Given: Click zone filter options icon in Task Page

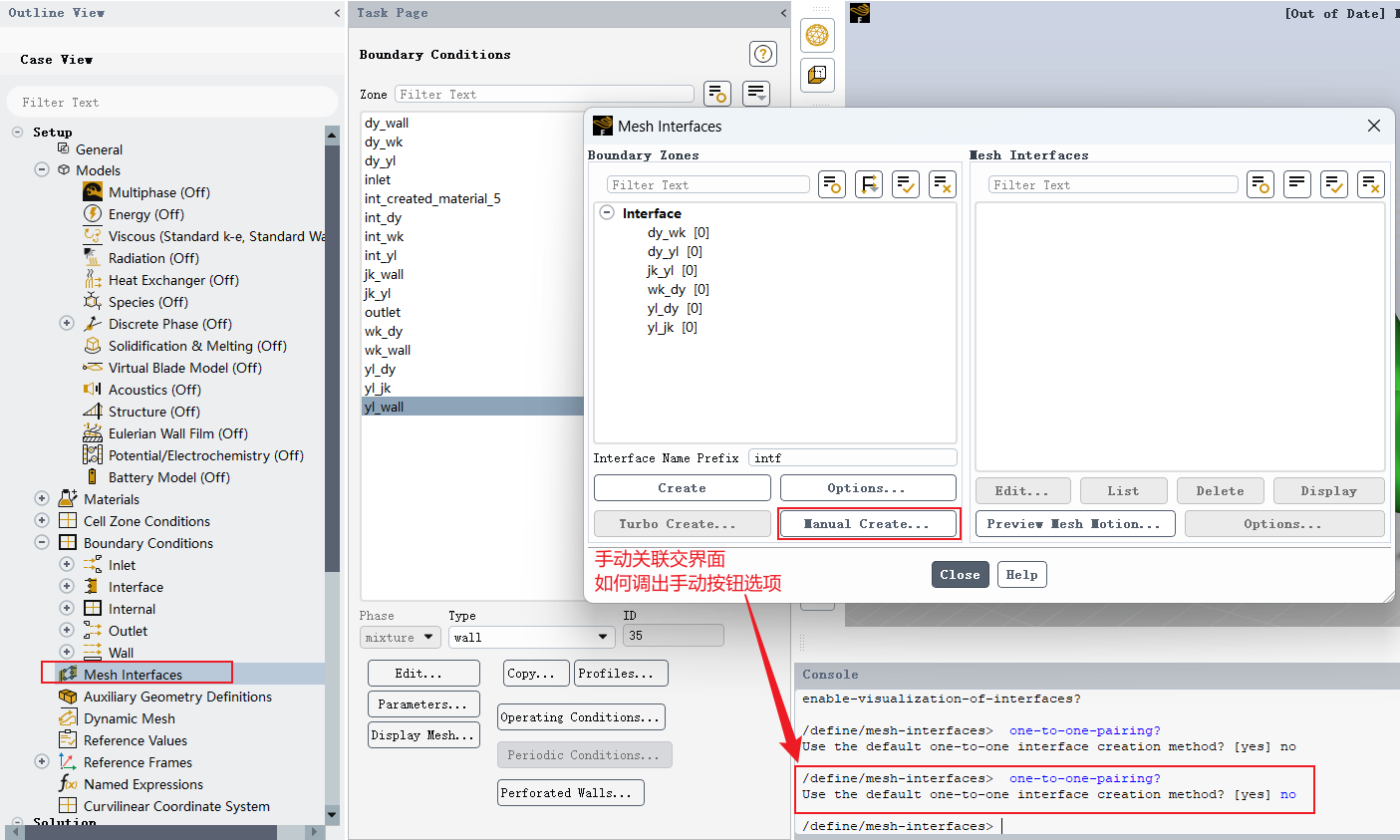Looking at the screenshot, I should pos(717,94).
